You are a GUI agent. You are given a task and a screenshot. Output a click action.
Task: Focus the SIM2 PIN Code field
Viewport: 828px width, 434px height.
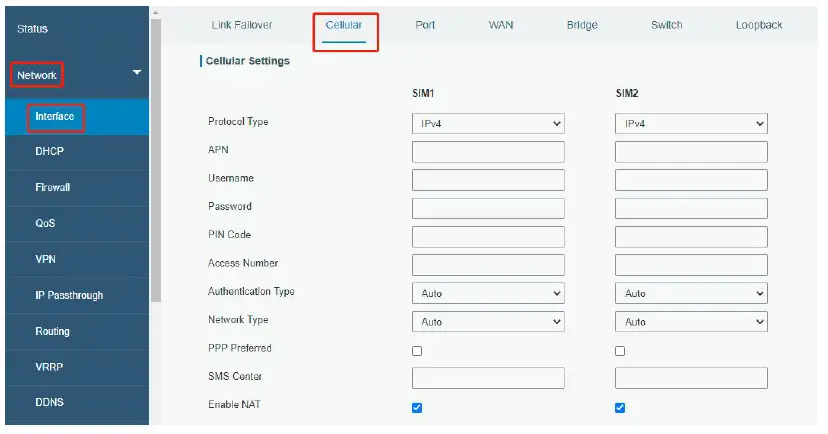click(x=690, y=237)
